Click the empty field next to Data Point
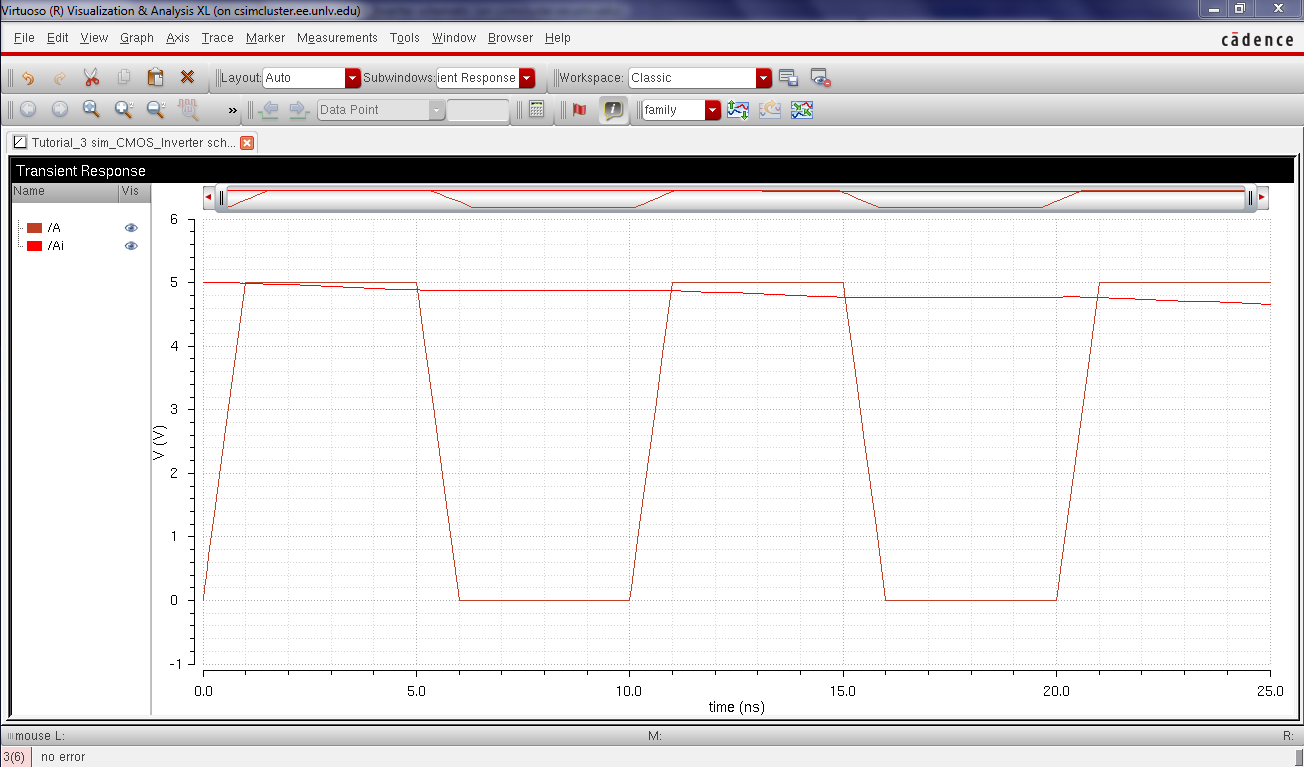Viewport: 1304px width, 767px height. point(478,110)
